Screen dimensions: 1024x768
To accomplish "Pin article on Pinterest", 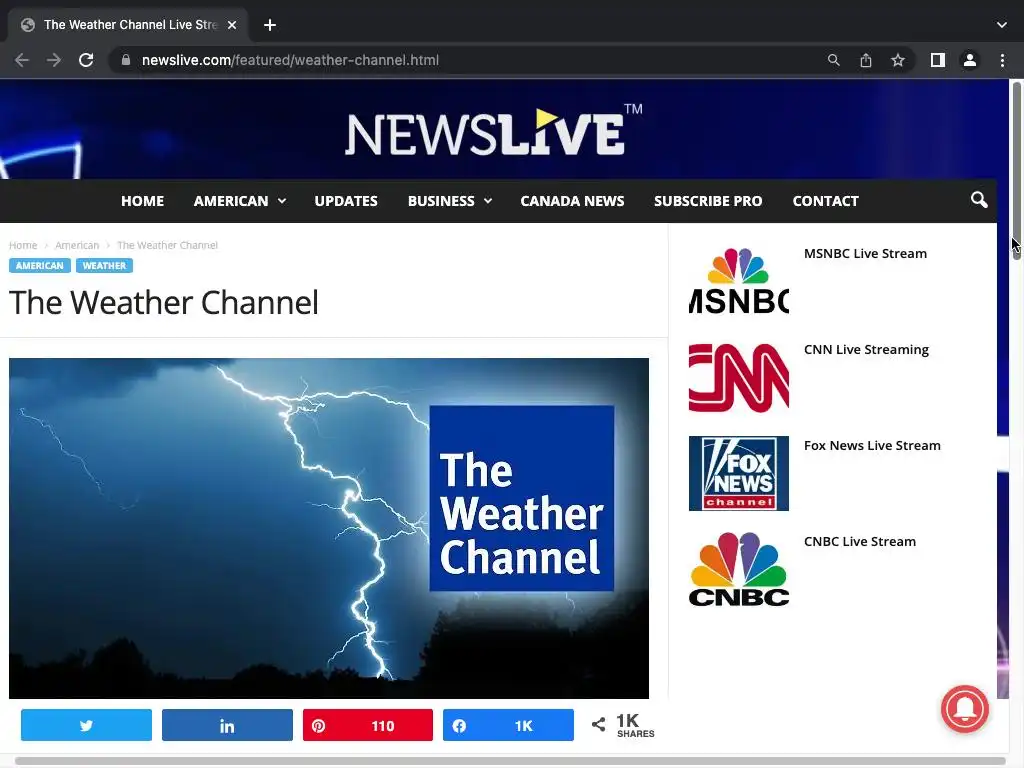I will click(x=368, y=725).
